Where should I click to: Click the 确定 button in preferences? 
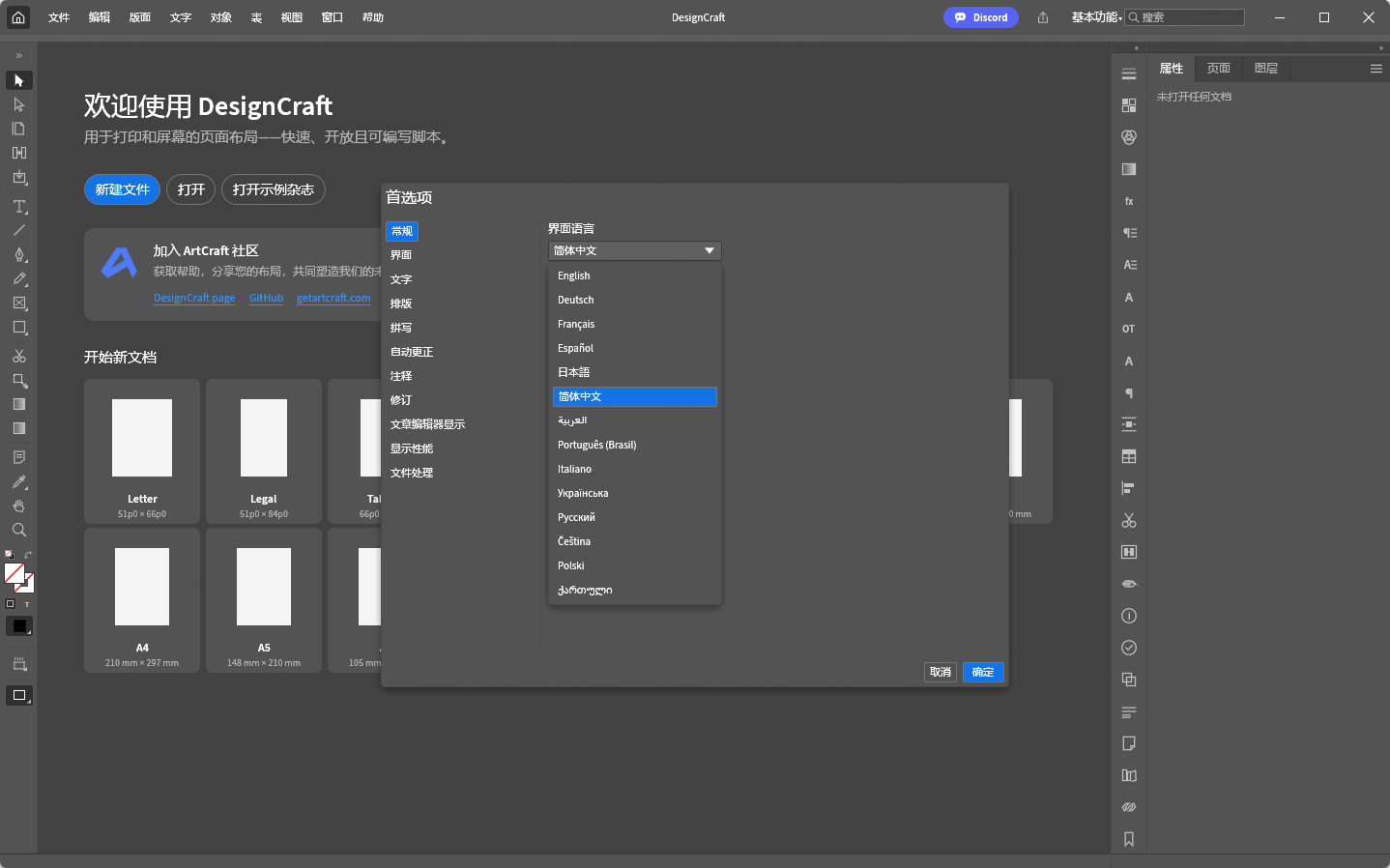[x=983, y=672]
